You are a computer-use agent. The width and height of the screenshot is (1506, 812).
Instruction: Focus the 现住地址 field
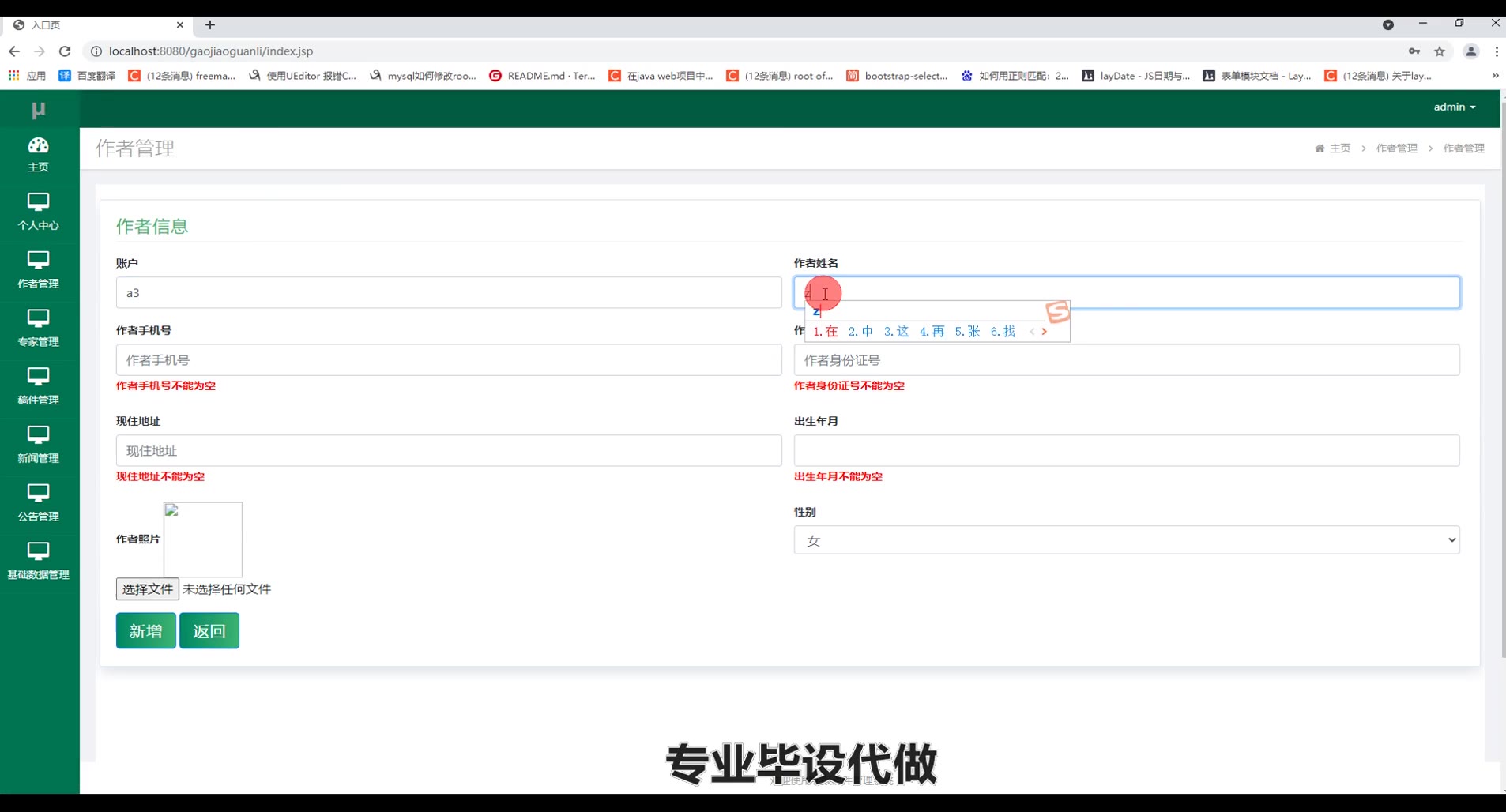click(x=449, y=451)
